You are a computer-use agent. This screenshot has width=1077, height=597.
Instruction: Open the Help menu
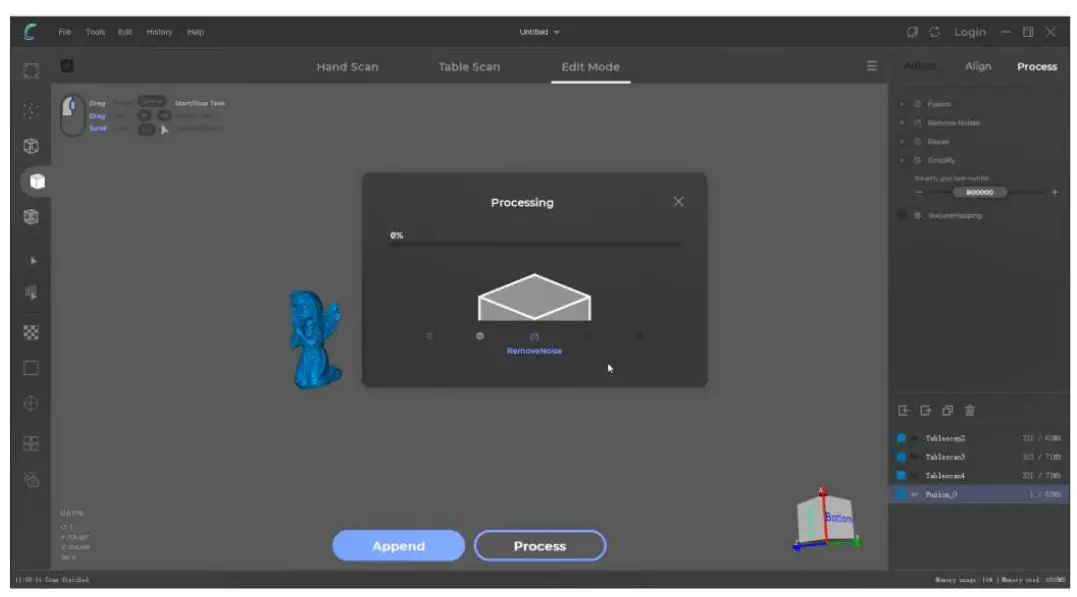tap(196, 32)
